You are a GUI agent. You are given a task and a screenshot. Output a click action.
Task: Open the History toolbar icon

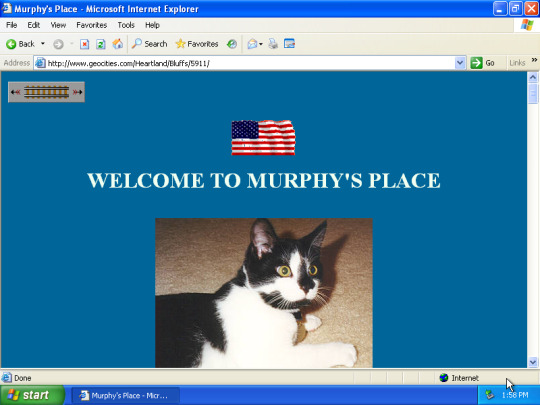[232, 44]
